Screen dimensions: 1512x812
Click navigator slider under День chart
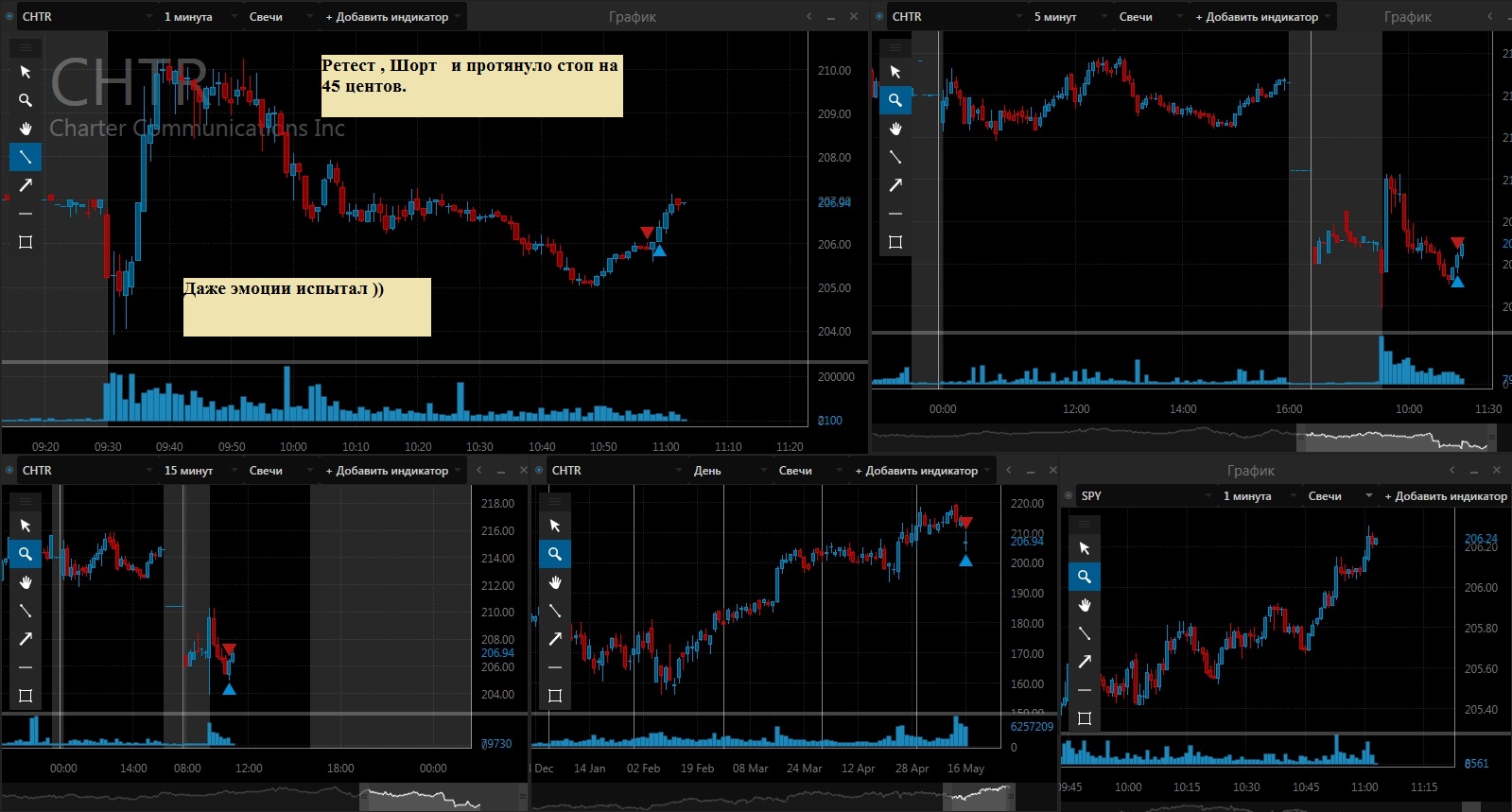[x=979, y=798]
